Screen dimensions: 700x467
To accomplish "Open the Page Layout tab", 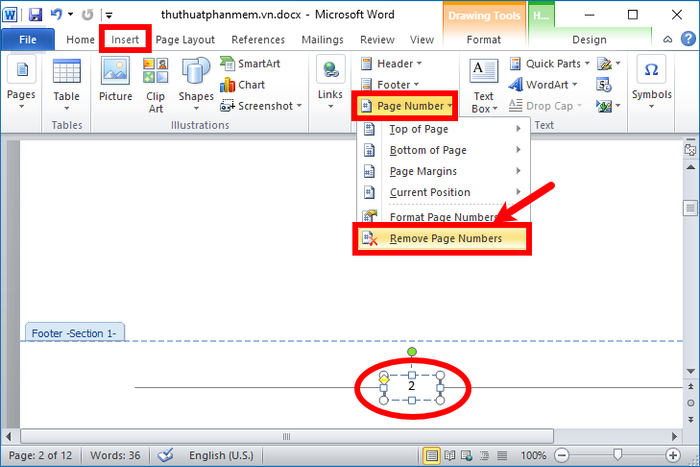I will (x=185, y=40).
